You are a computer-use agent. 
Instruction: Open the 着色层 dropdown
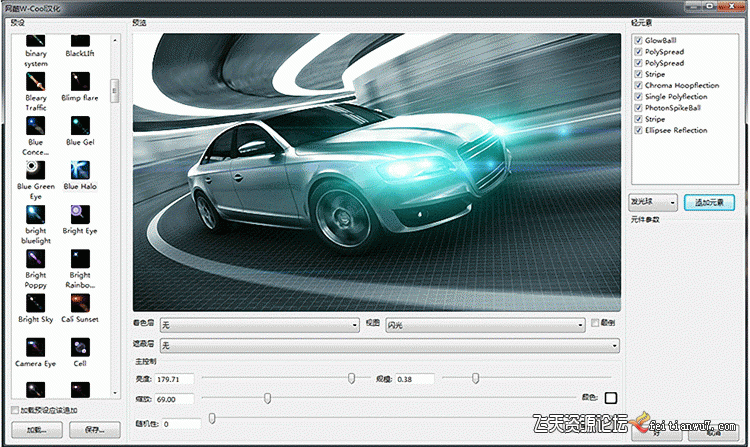pyautogui.click(x=259, y=325)
